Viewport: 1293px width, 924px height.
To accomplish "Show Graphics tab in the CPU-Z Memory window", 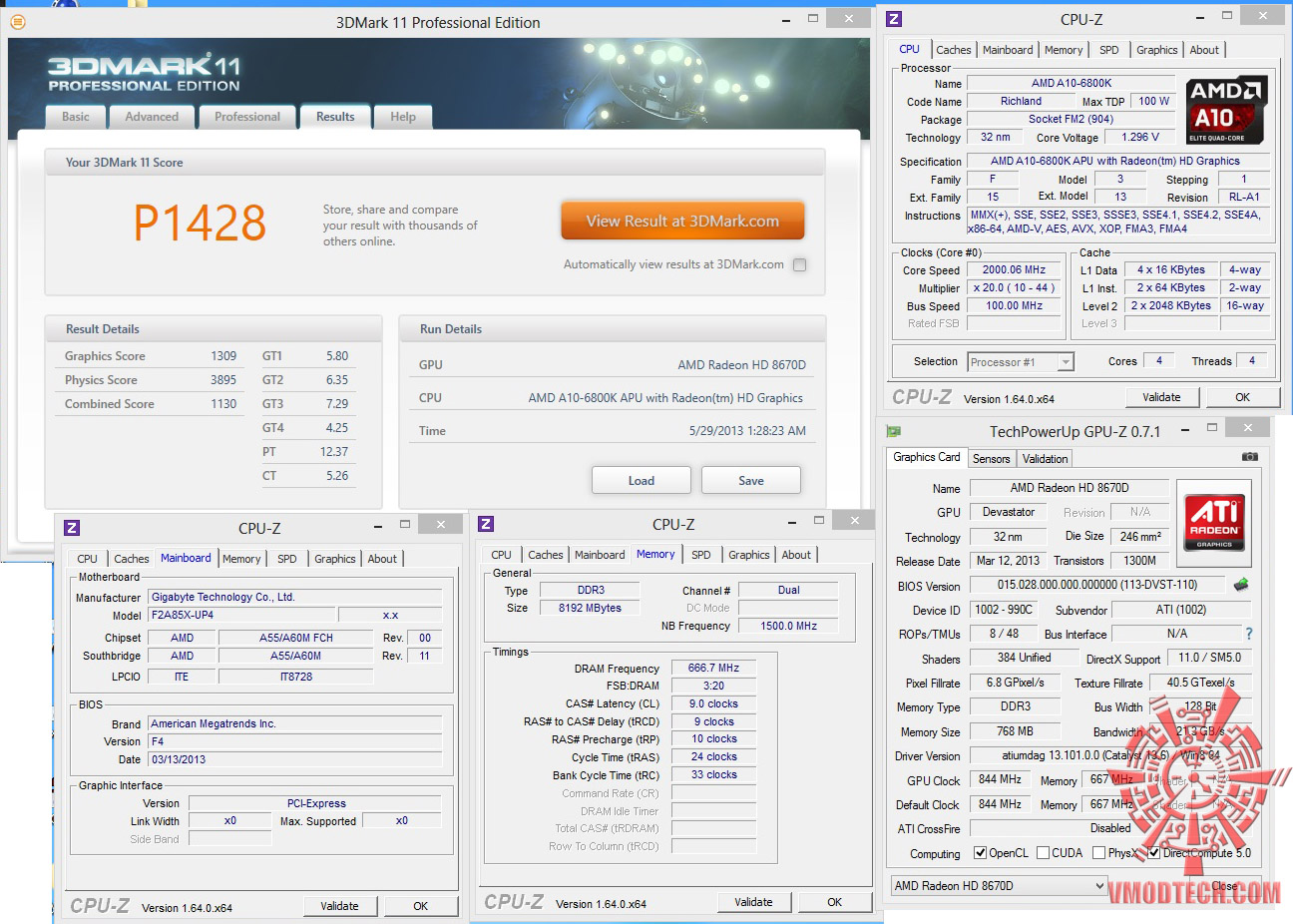I will pyautogui.click(x=748, y=555).
